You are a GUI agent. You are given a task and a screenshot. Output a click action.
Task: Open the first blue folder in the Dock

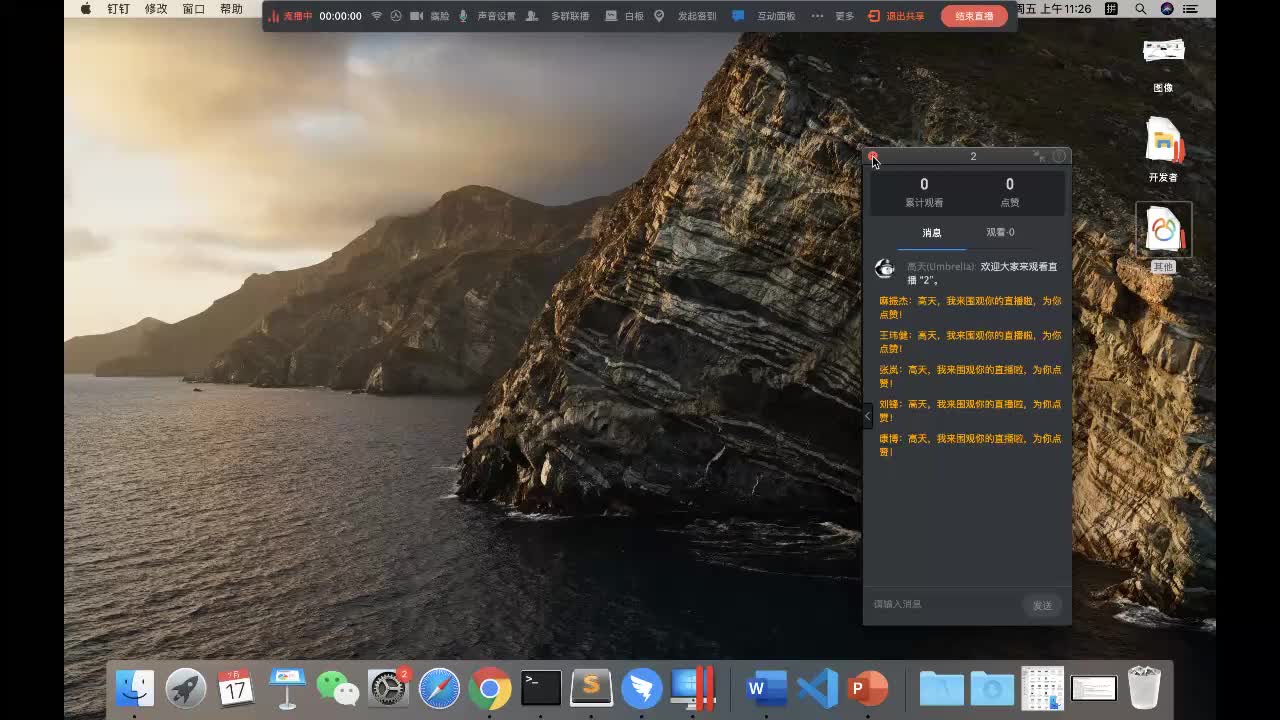coord(941,688)
